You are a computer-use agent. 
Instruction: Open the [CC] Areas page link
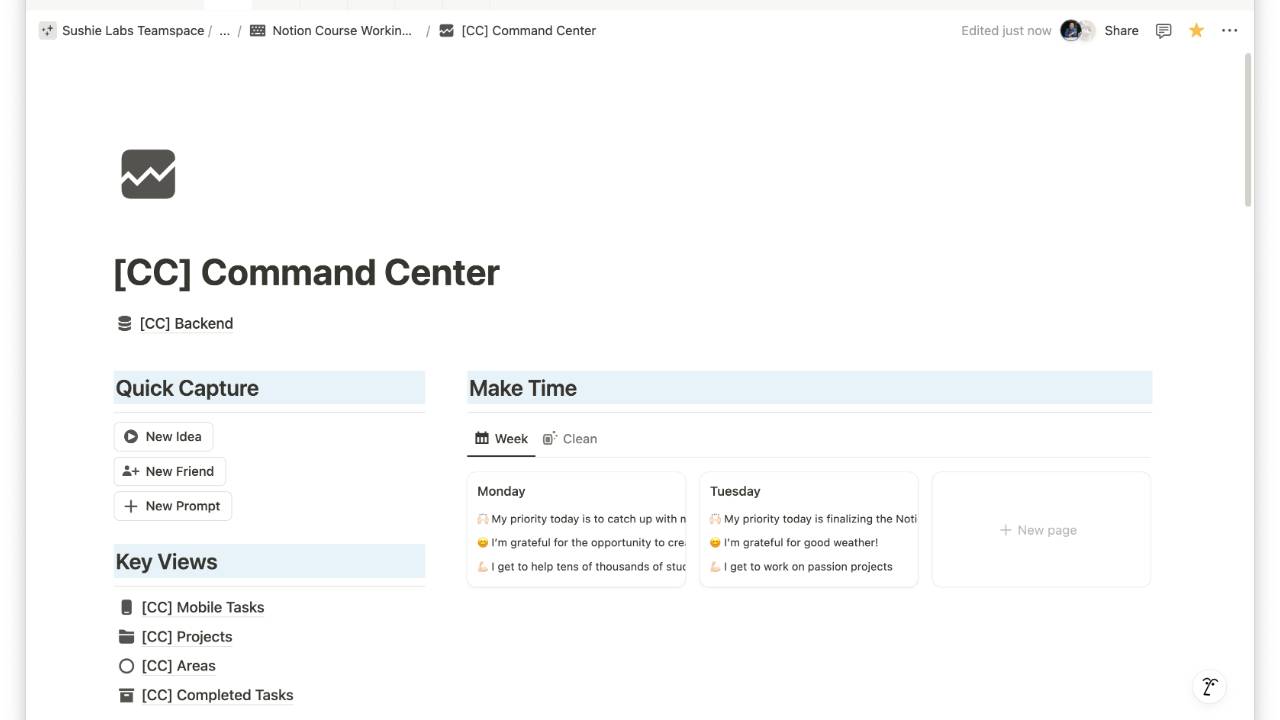point(179,665)
